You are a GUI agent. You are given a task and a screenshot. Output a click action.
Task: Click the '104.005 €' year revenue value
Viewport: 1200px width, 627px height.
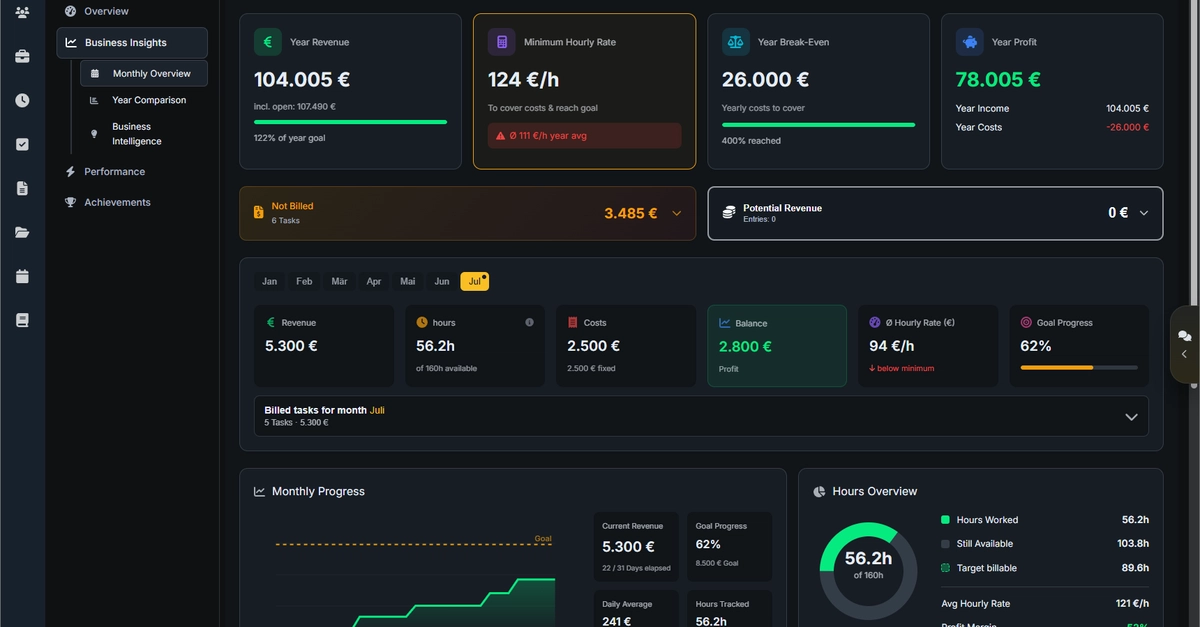301,80
